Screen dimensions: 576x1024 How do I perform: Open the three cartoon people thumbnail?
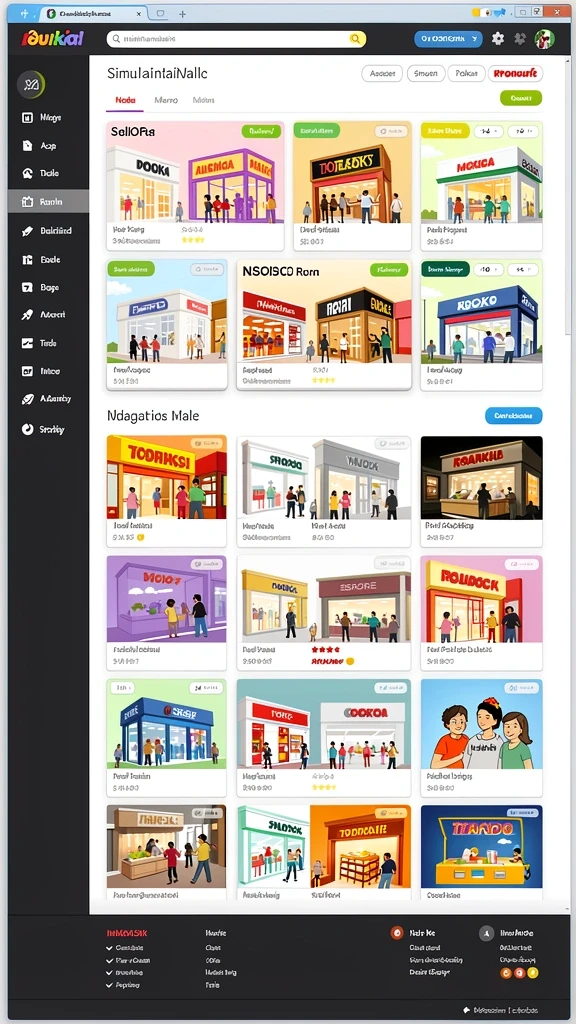[x=481, y=724]
